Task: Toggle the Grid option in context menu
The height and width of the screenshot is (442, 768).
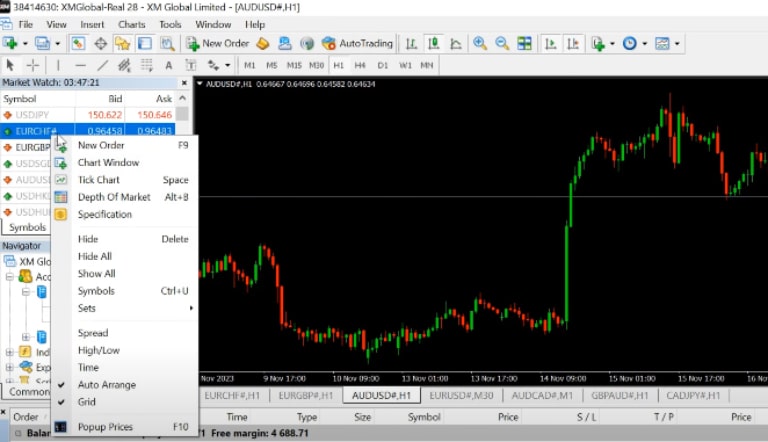Action: [x=87, y=402]
